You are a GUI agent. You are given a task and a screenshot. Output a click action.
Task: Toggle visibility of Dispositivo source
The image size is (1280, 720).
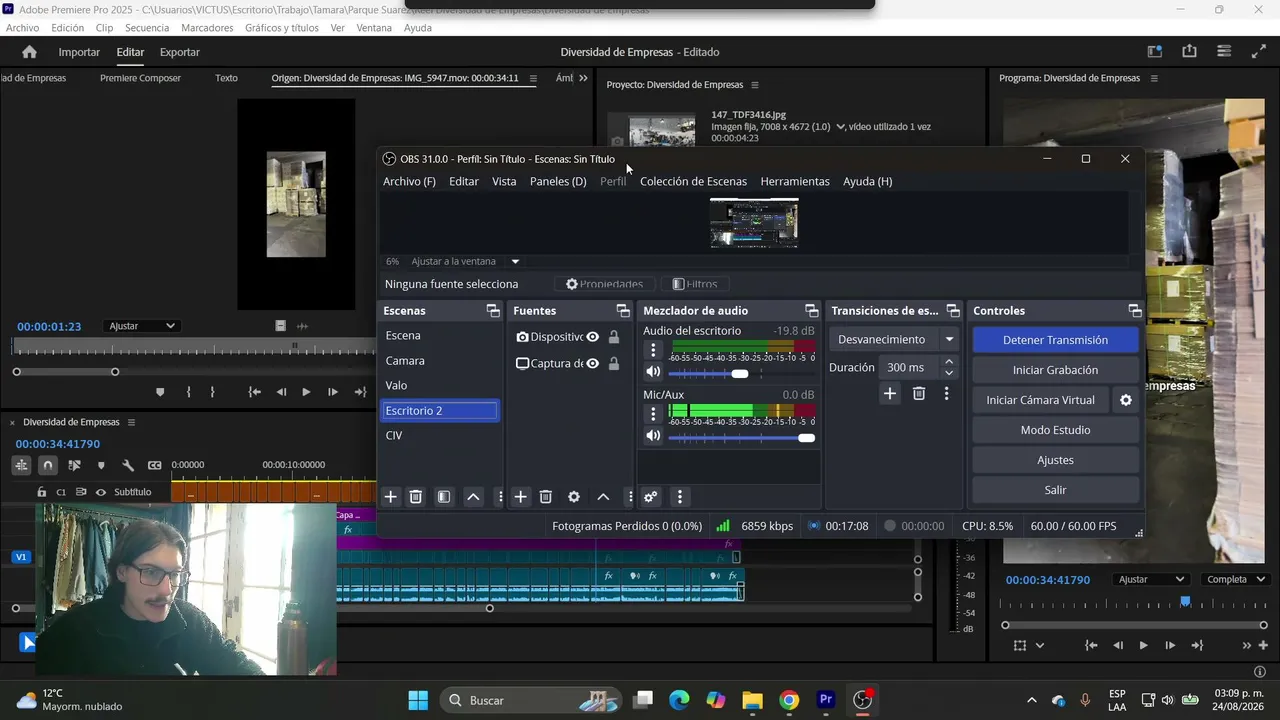pyautogui.click(x=593, y=337)
